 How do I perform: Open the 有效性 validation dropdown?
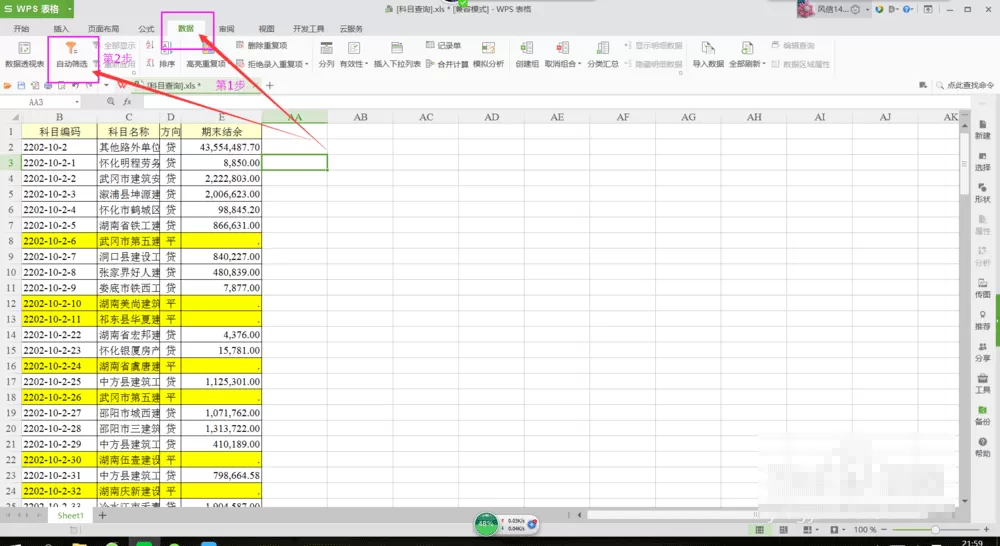366,64
